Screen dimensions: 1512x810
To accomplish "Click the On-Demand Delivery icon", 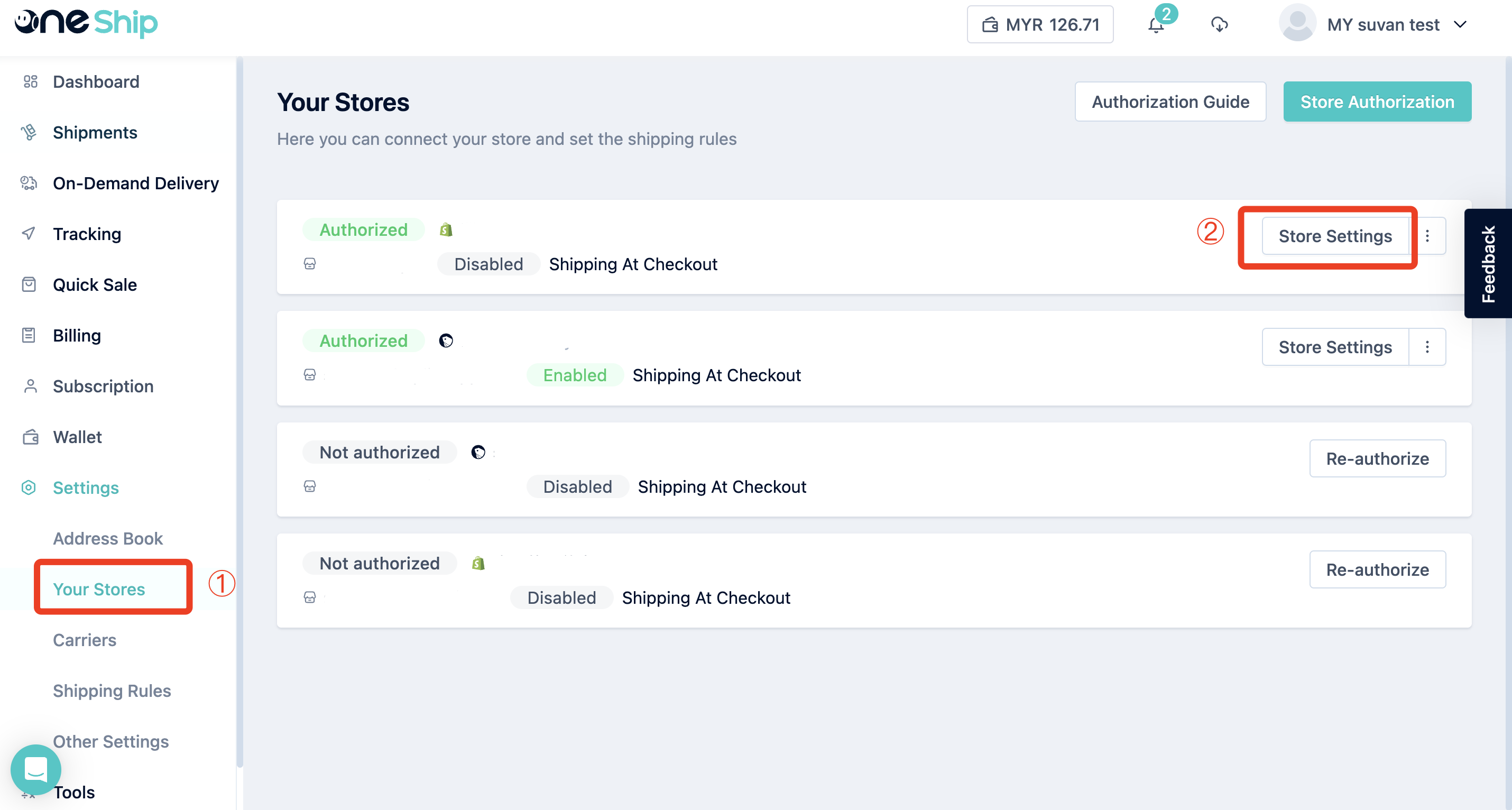I will click(29, 183).
